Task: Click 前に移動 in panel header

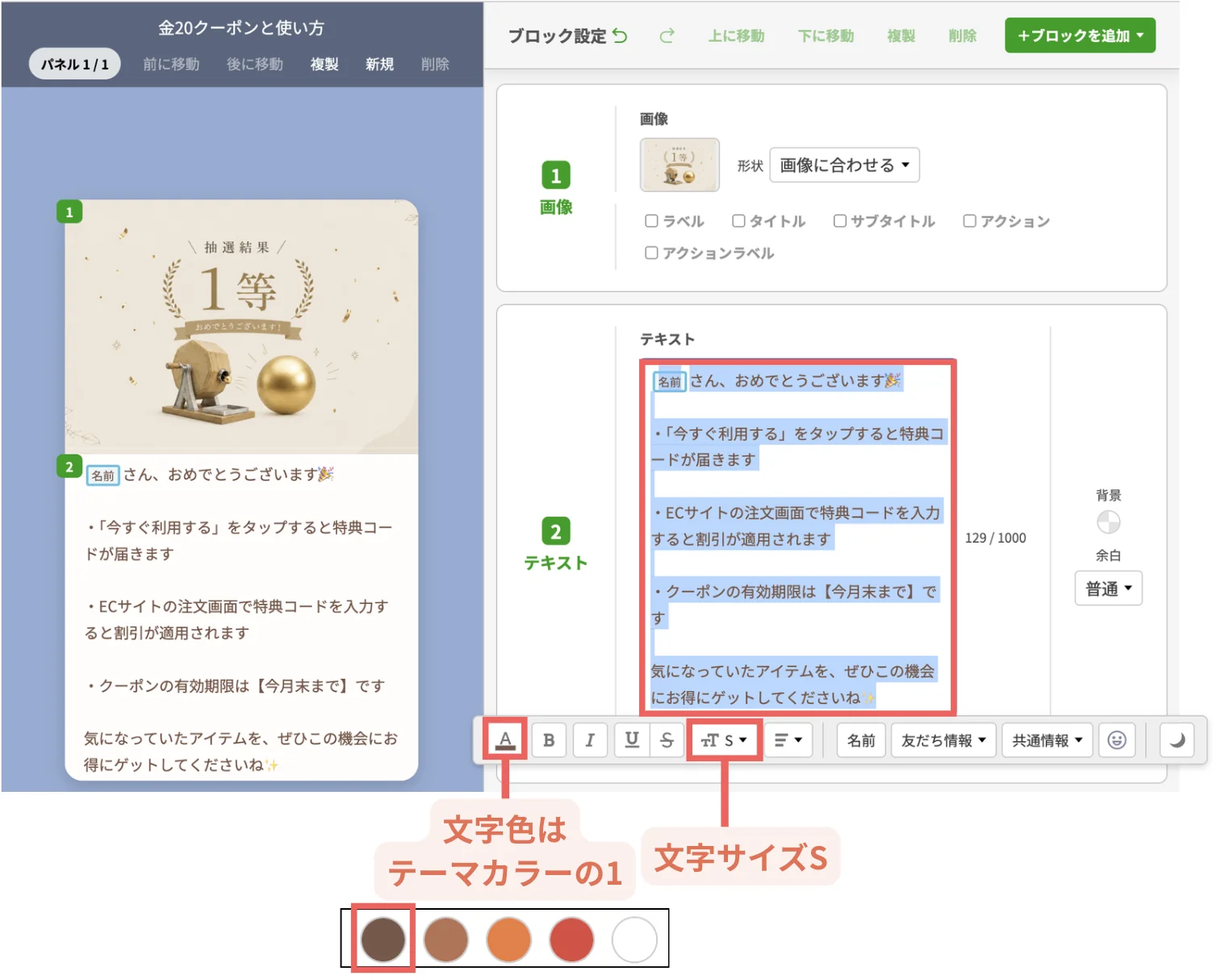Action: [171, 64]
